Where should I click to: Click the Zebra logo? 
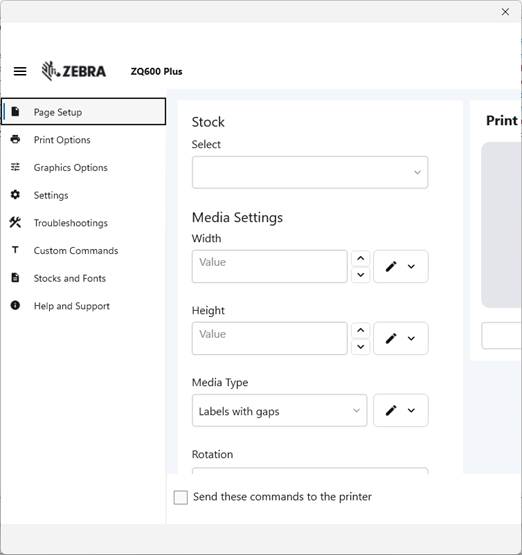74,71
